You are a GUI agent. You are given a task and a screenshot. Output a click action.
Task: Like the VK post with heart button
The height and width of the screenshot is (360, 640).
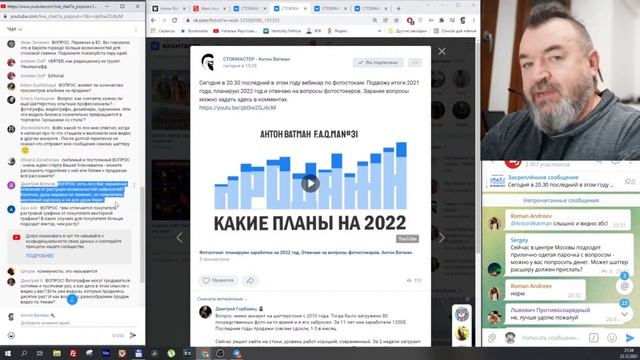(218, 280)
